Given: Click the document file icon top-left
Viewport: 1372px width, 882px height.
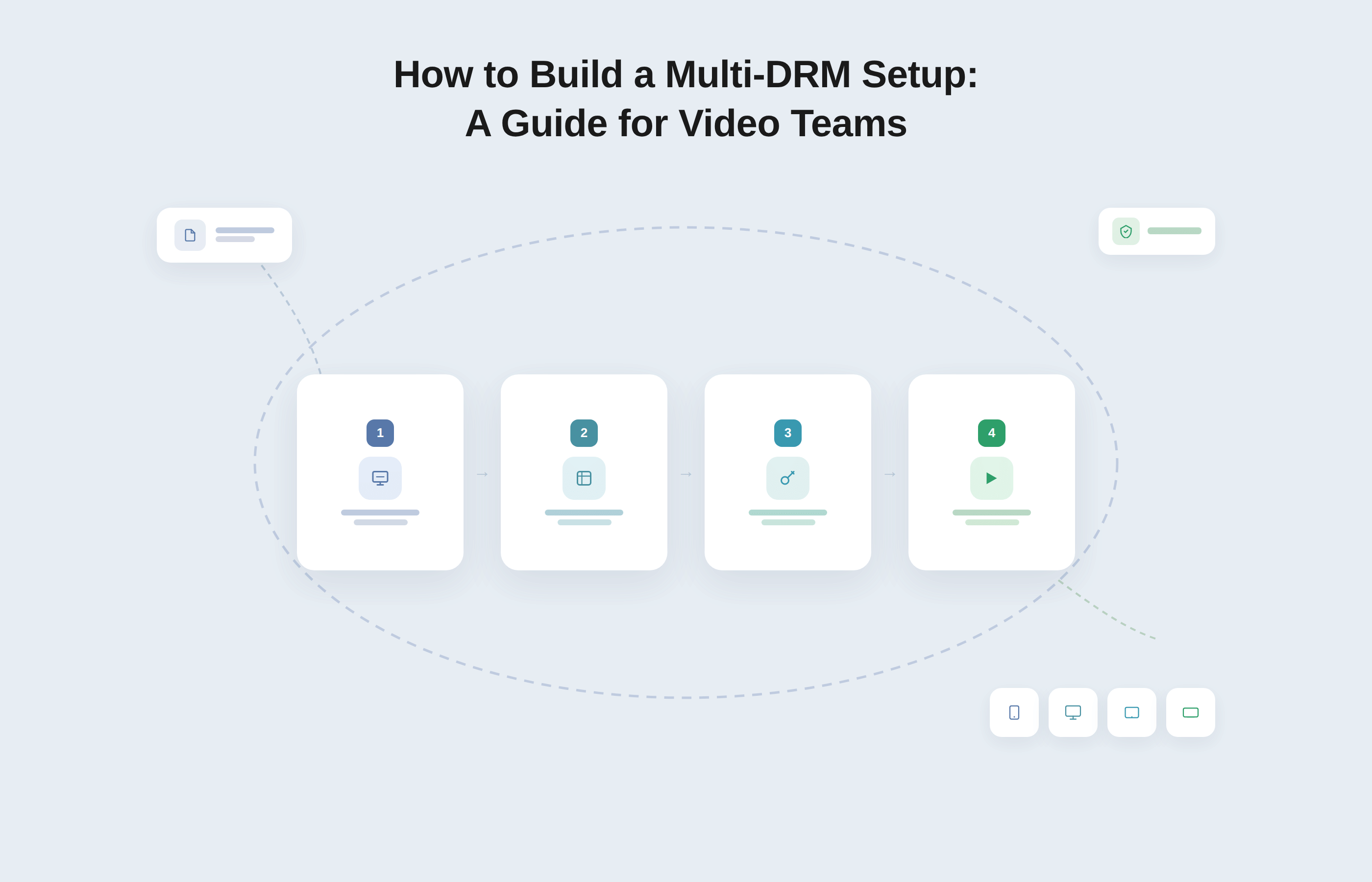Looking at the screenshot, I should [x=190, y=235].
